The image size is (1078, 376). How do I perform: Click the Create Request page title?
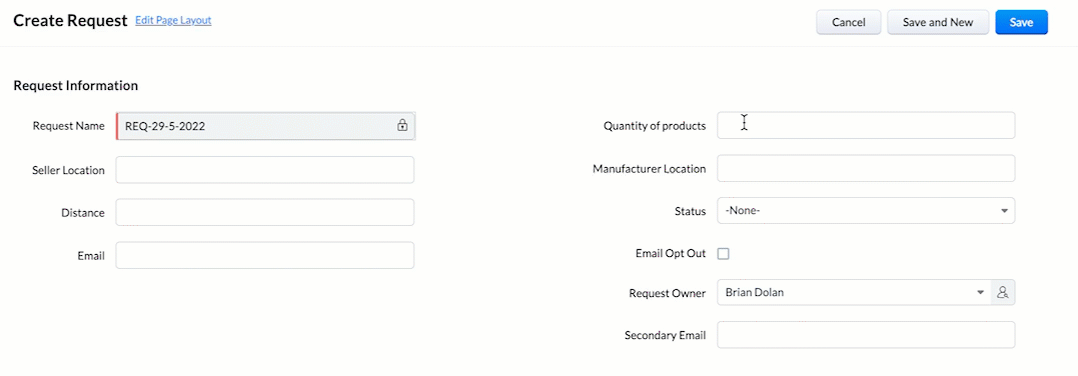pos(71,21)
